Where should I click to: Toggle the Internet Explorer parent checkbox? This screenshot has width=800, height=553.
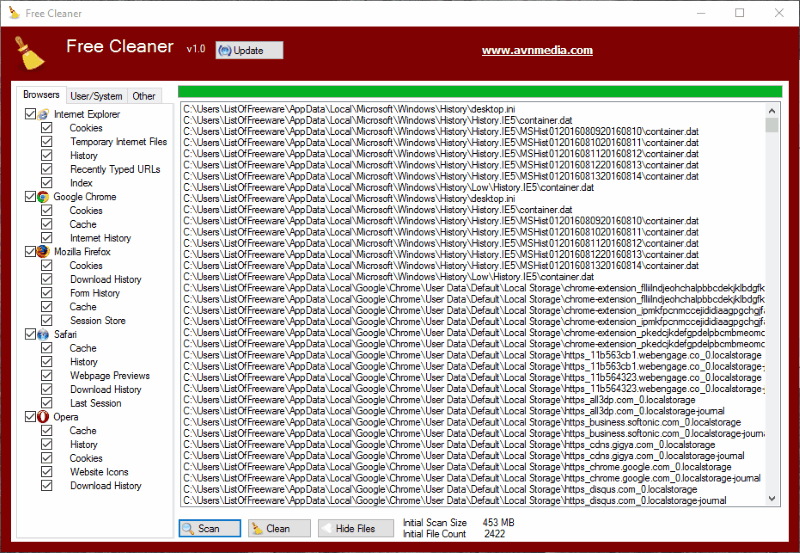(30, 114)
